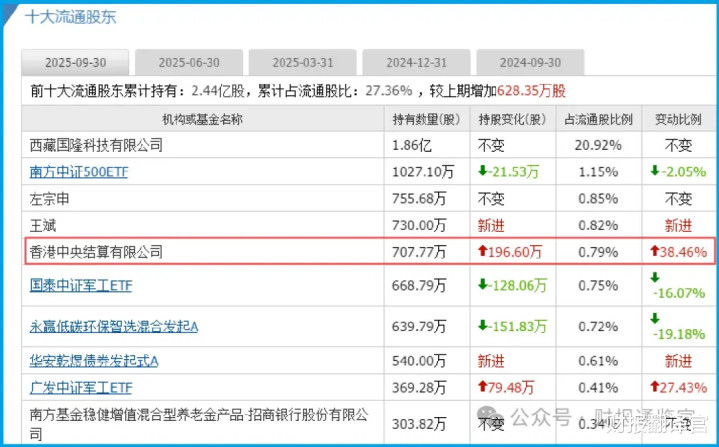
Task: Click the 27.43% change ratio
Action: tap(679, 388)
